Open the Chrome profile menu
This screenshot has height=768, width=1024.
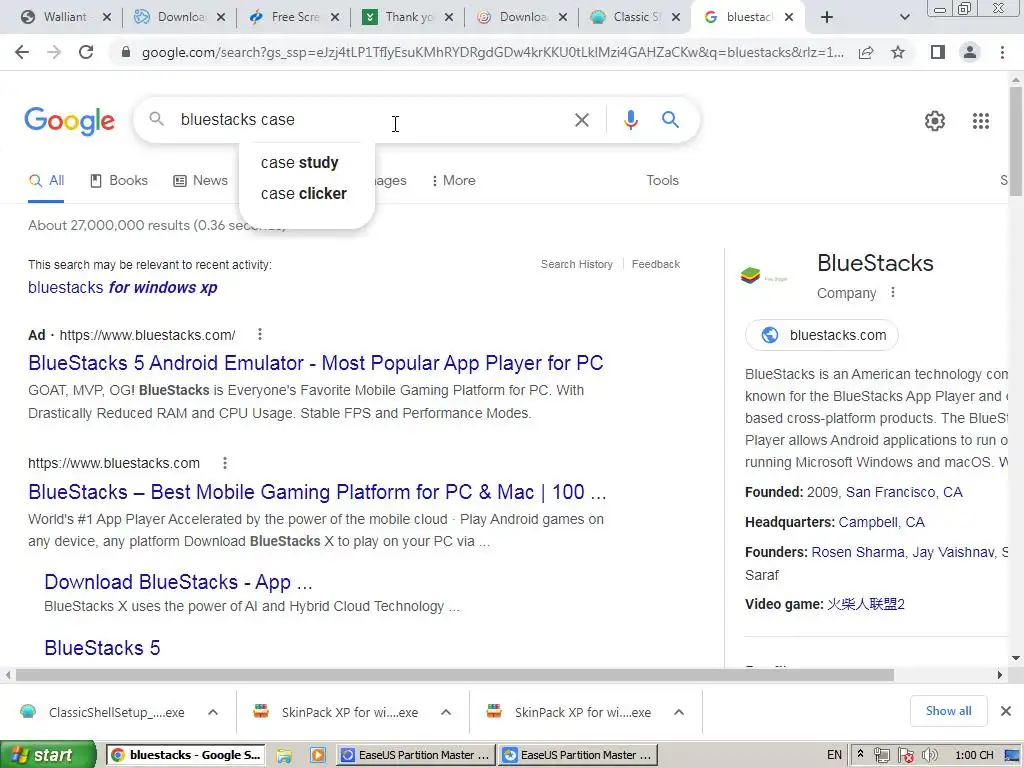[x=970, y=52]
